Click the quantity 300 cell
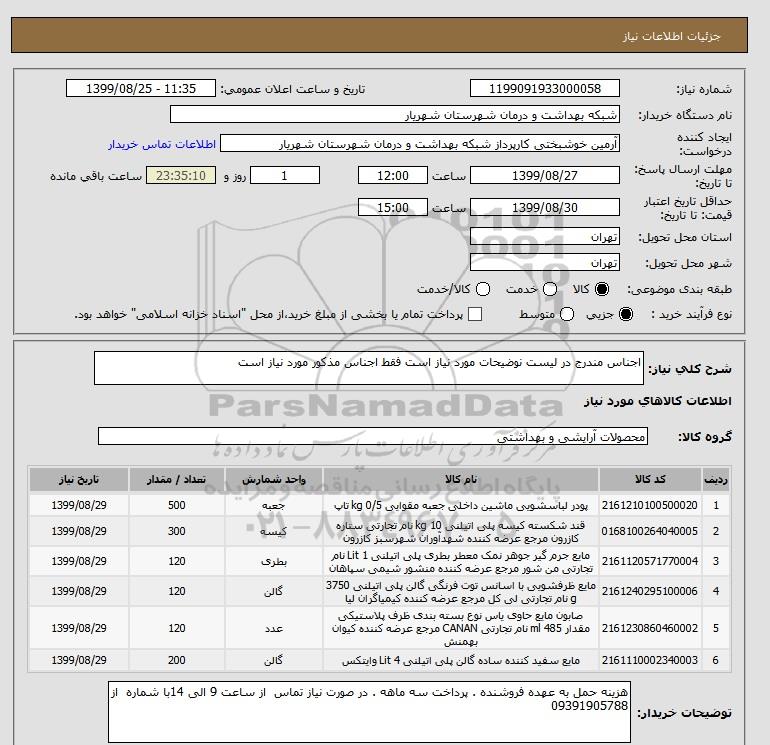This screenshot has height=745, width=770. coord(177,531)
